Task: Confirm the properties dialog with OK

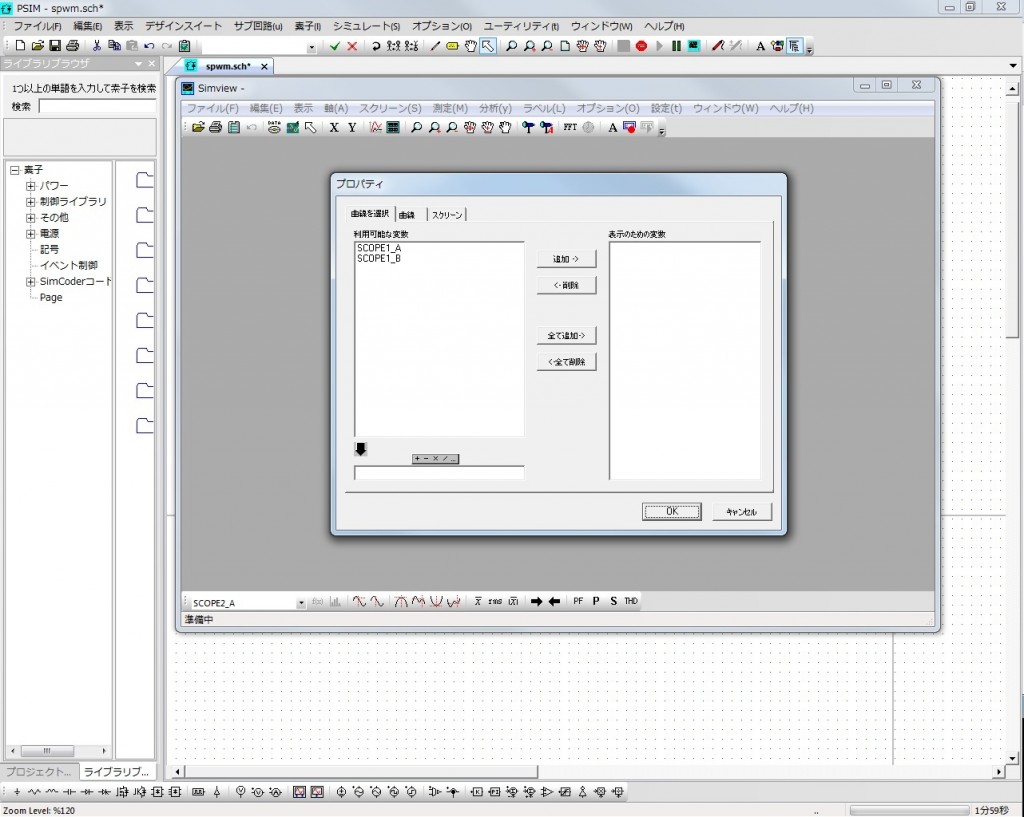Action: (x=671, y=511)
